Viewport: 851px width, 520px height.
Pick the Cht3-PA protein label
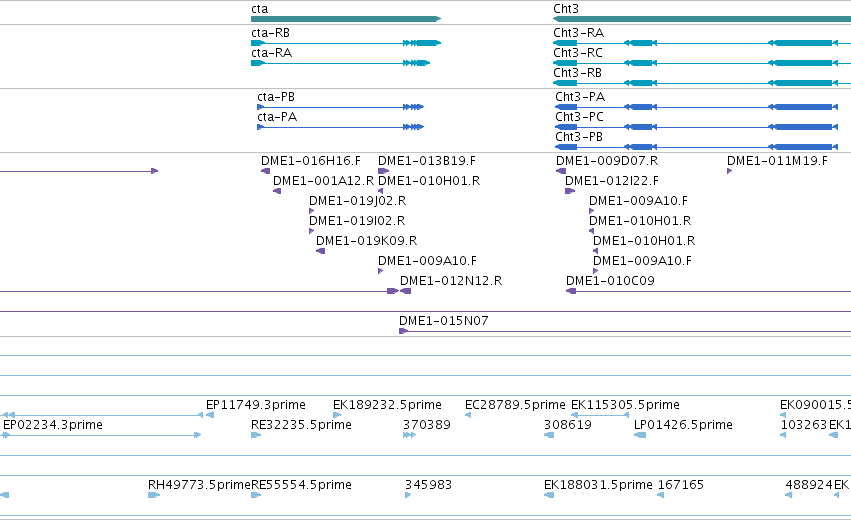point(580,97)
